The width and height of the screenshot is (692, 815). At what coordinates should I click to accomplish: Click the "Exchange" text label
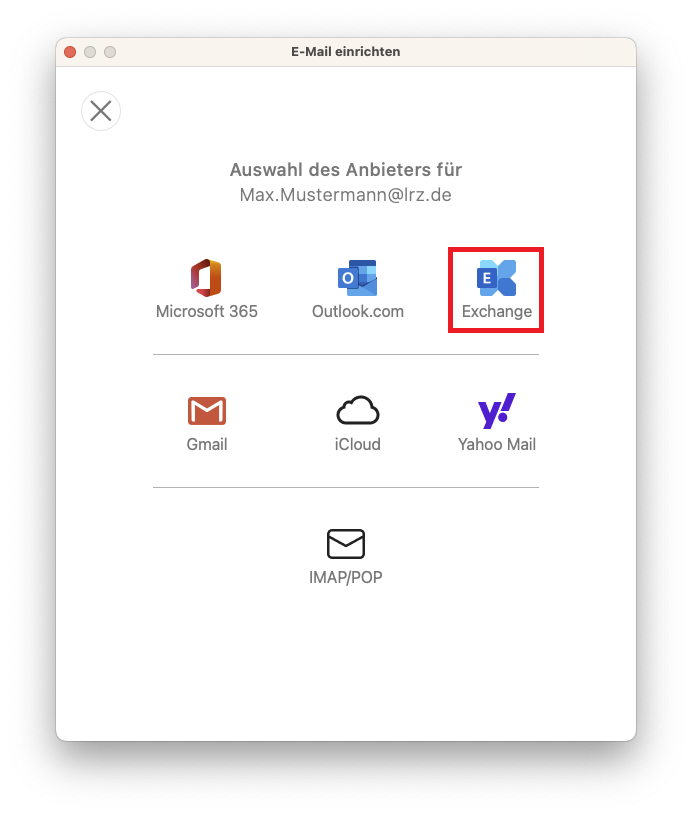pos(497,311)
